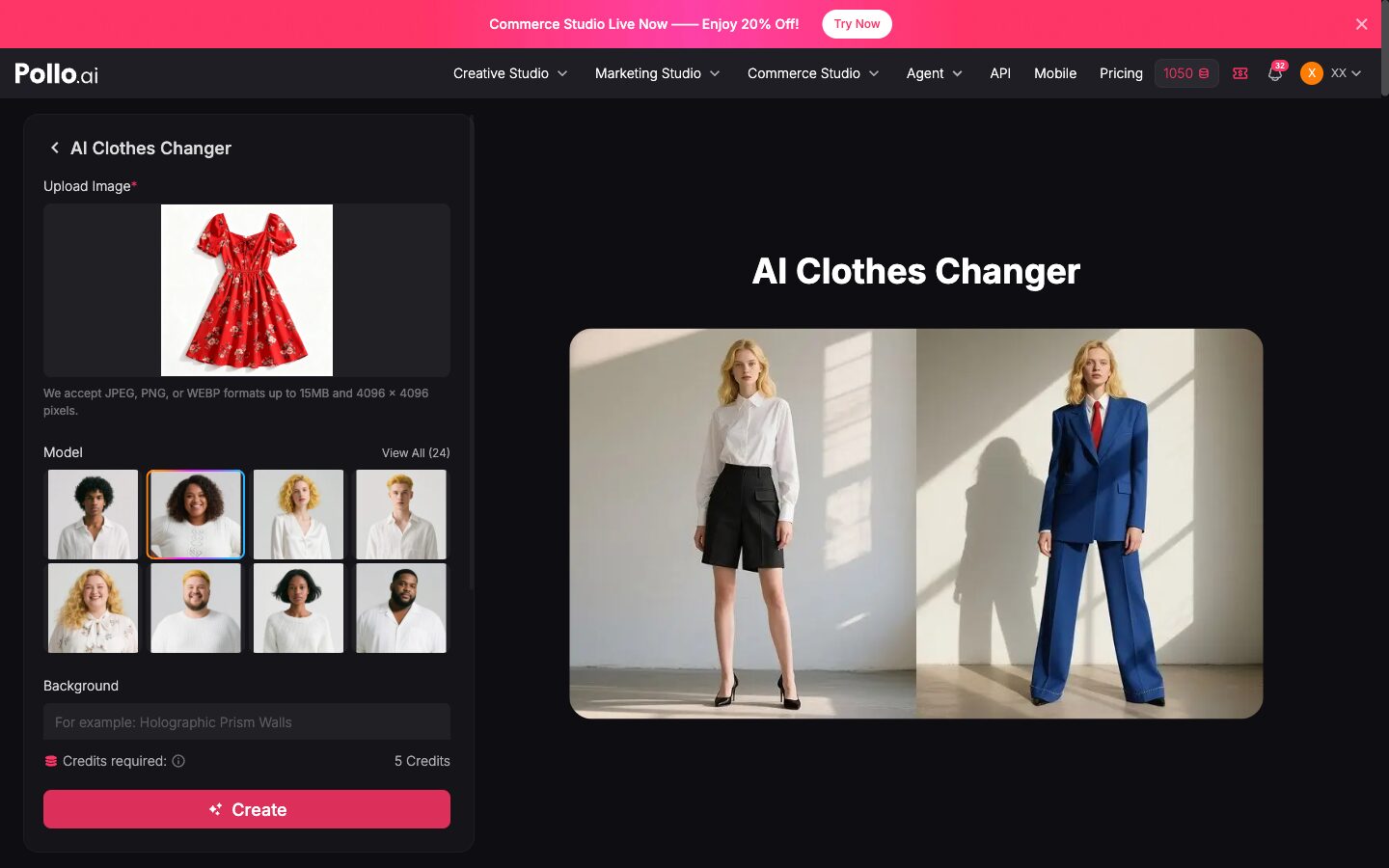
Task: Select the blonde curly-haired woman model
Action: click(298, 514)
